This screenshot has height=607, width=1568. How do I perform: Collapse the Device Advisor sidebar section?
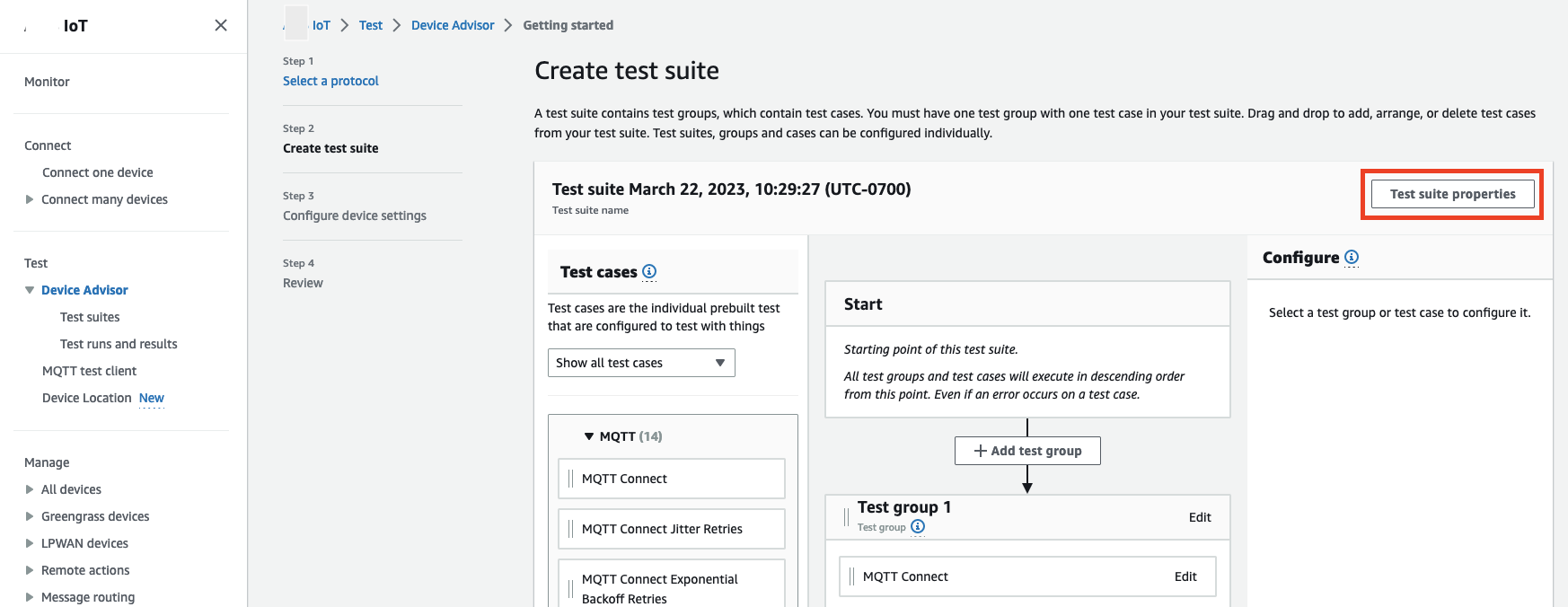[x=30, y=290]
